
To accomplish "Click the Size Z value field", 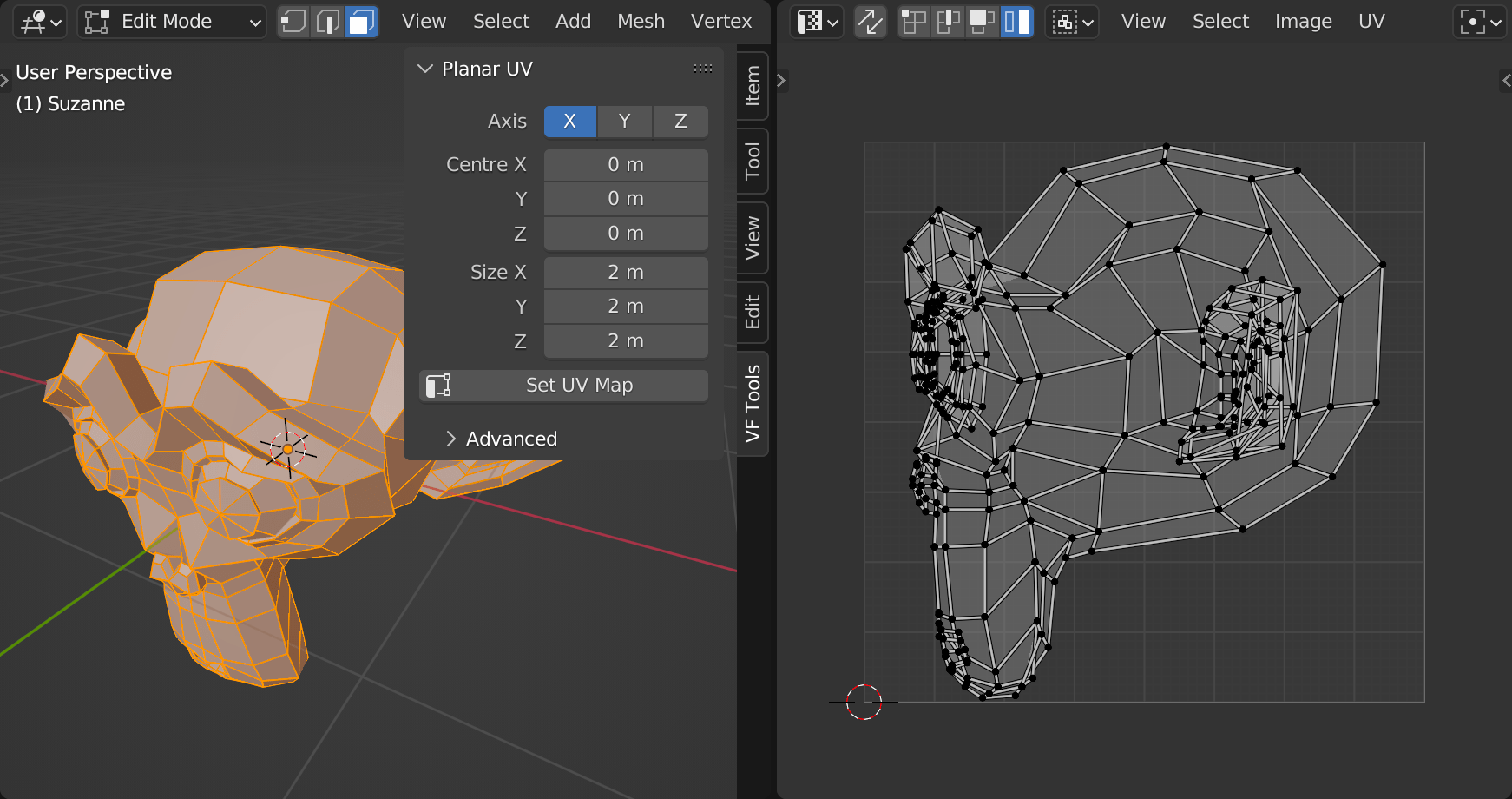I will (626, 341).
